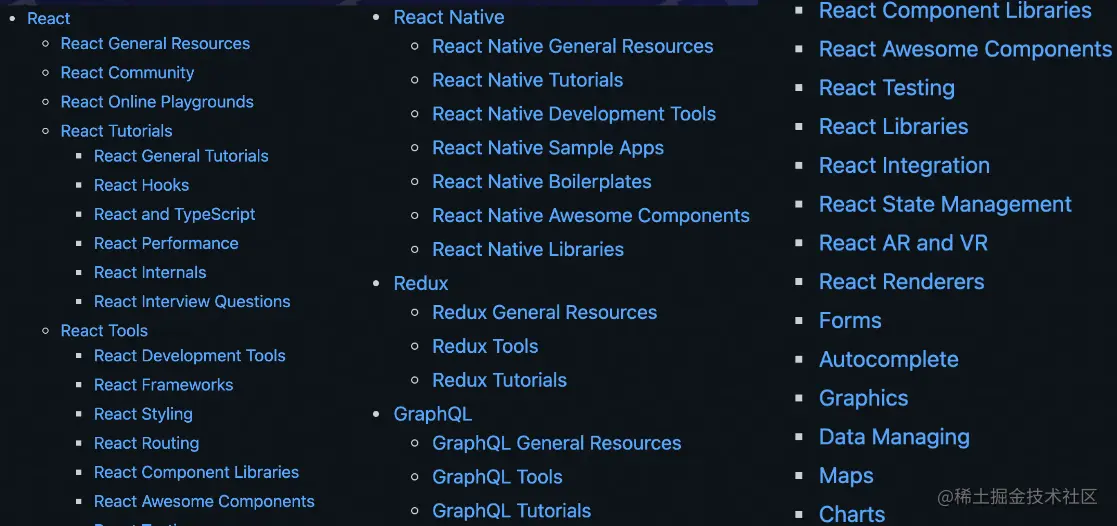Click the 'React Performance' link
This screenshot has width=1117, height=526.
[x=166, y=244]
